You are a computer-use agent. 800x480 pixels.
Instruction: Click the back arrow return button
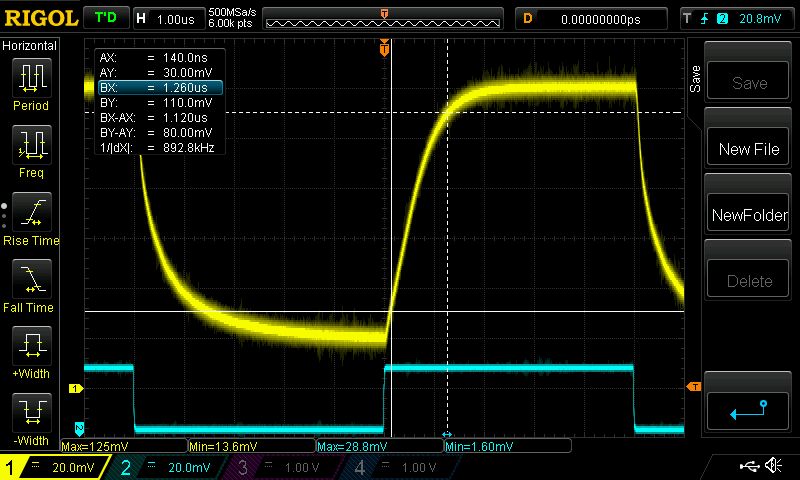[748, 411]
